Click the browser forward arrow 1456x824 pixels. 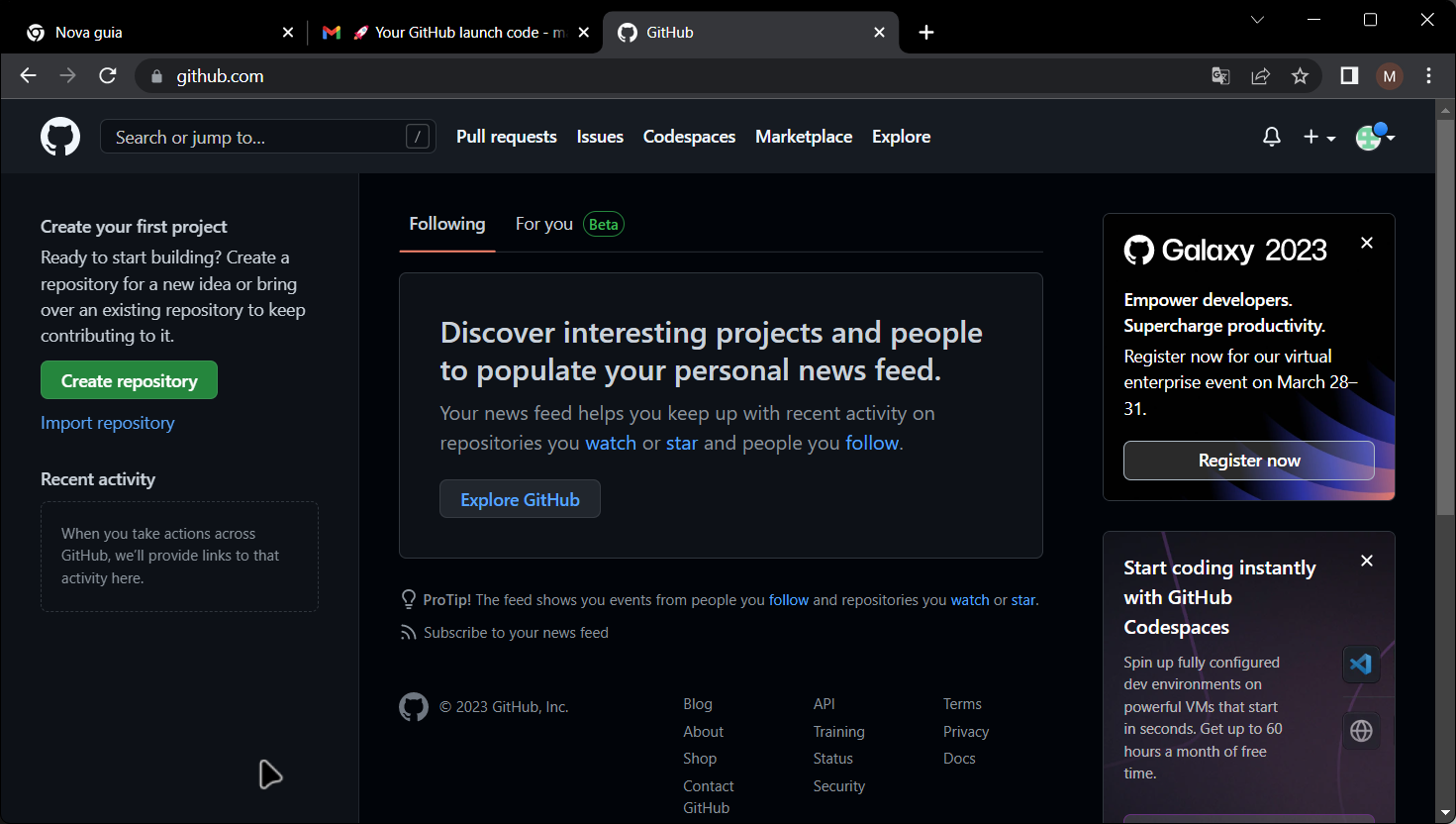coord(67,76)
